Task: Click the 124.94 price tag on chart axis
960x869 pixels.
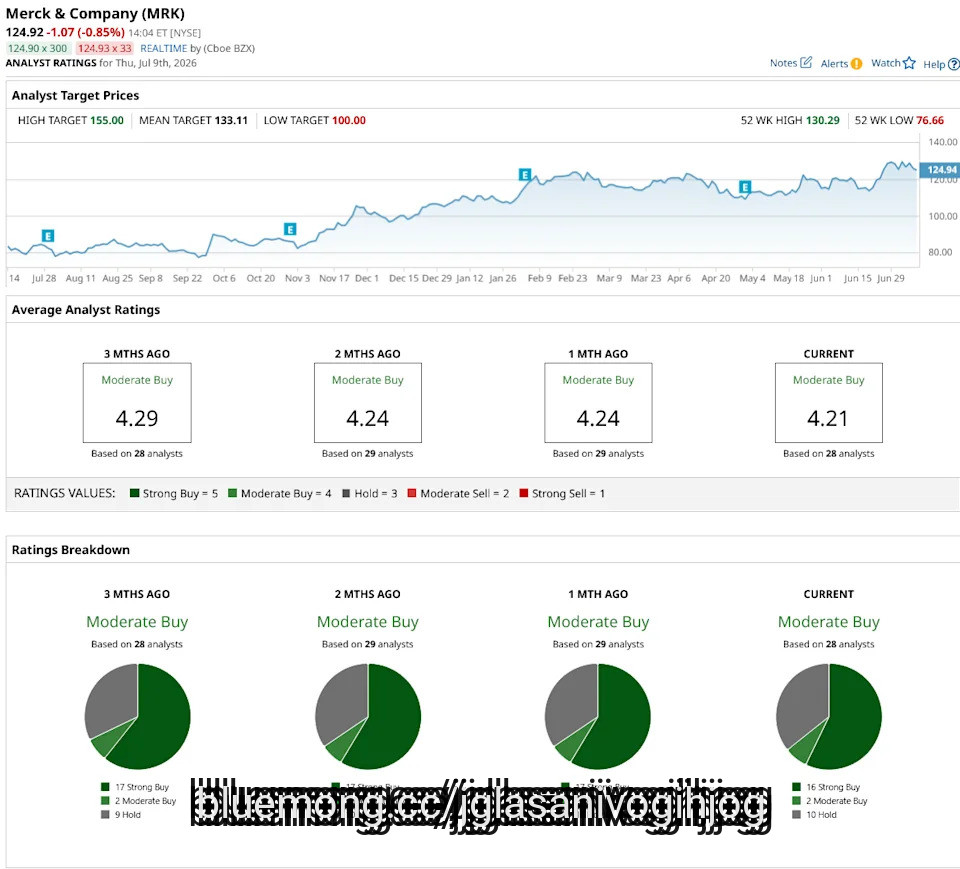Action: (940, 170)
